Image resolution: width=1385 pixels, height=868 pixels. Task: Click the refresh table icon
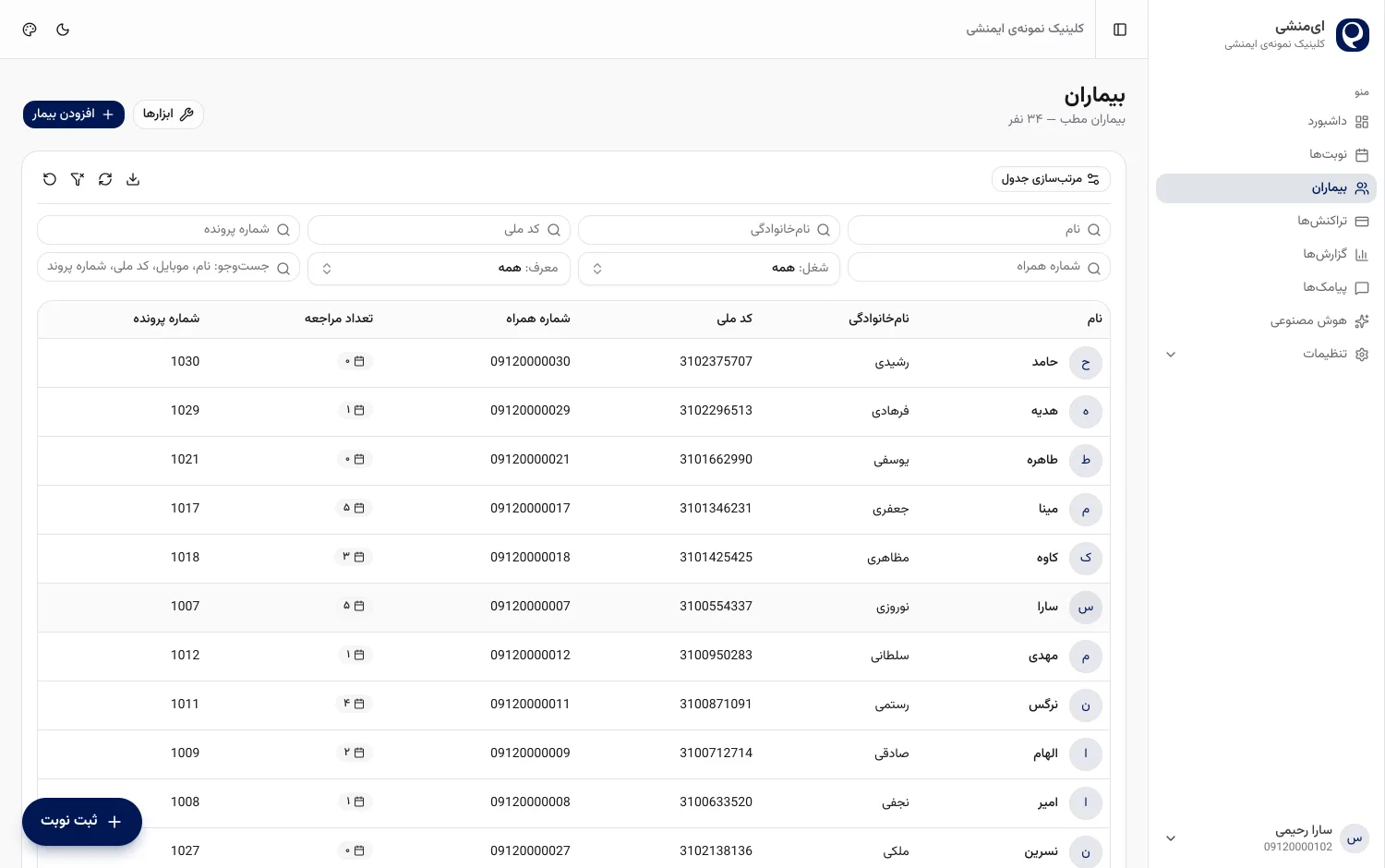[105, 179]
